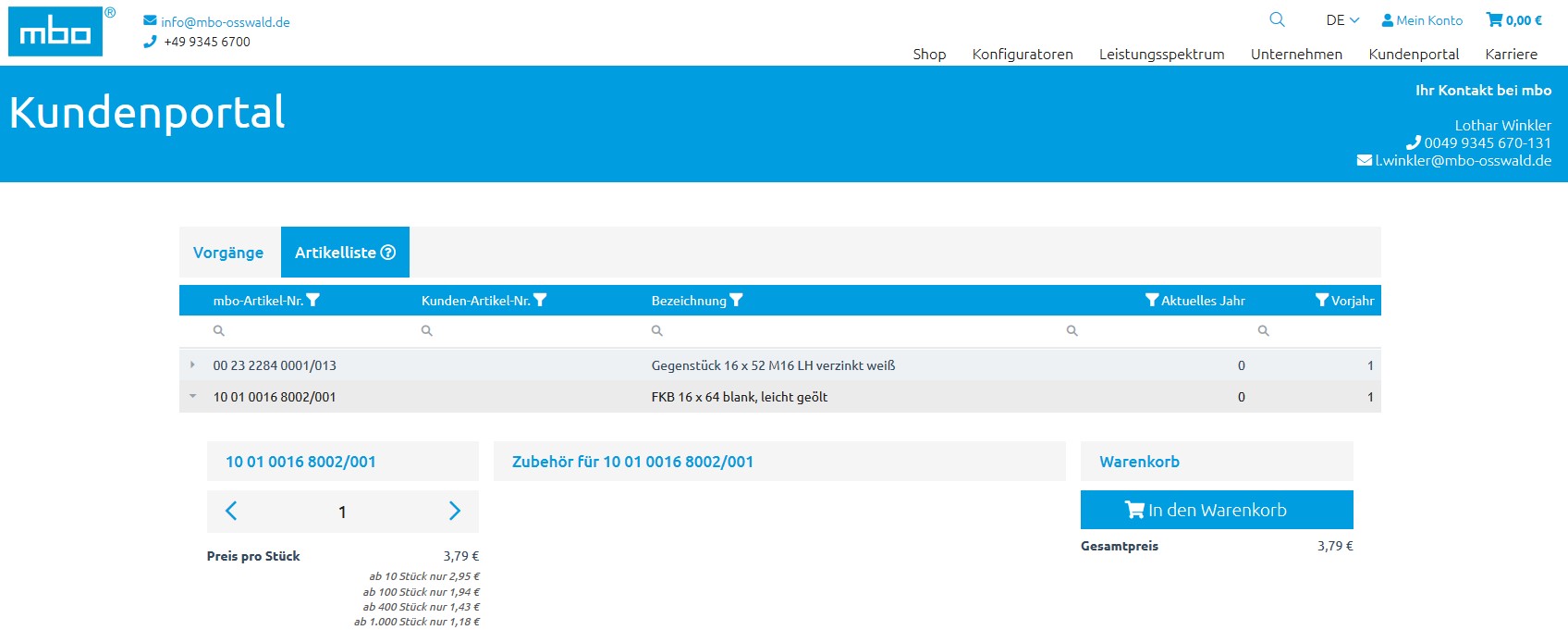Increase quantity with the right arrow

pyautogui.click(x=454, y=511)
